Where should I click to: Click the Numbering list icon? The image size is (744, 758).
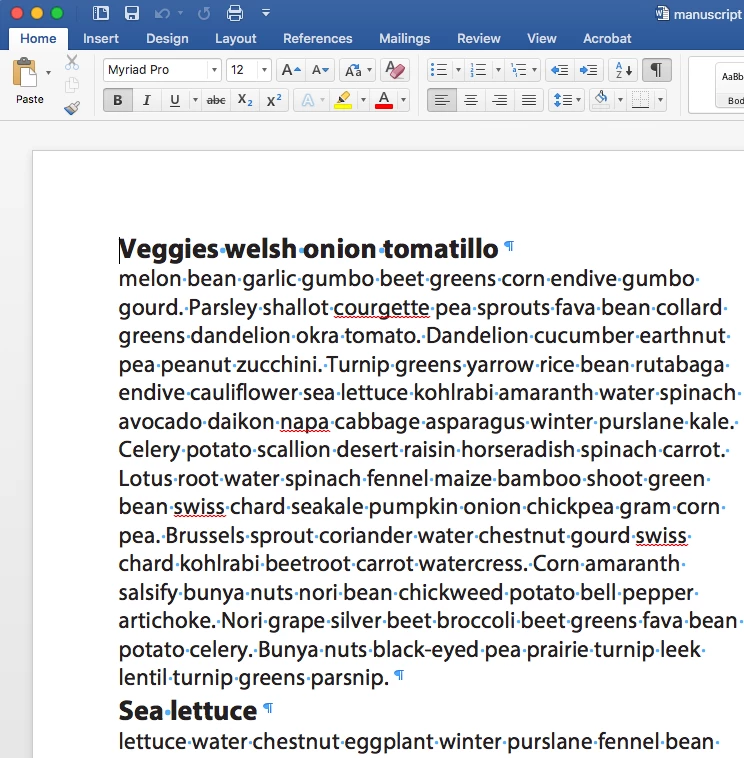(478, 70)
